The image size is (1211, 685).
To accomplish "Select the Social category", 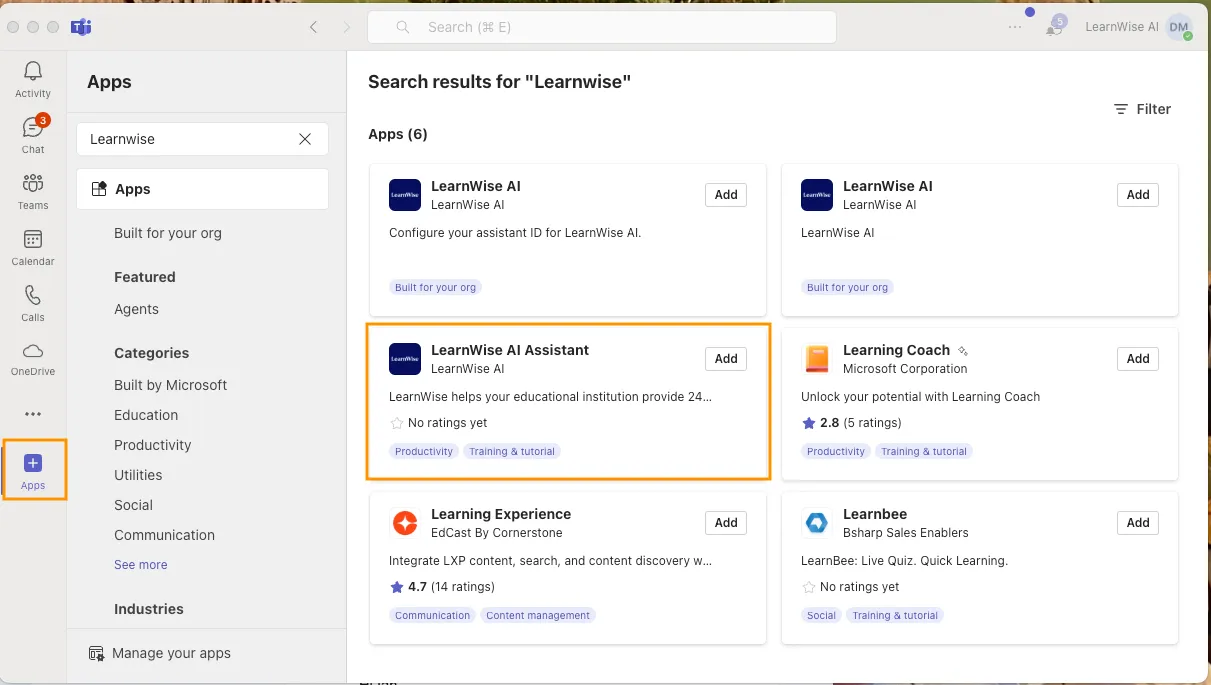I will 133,505.
